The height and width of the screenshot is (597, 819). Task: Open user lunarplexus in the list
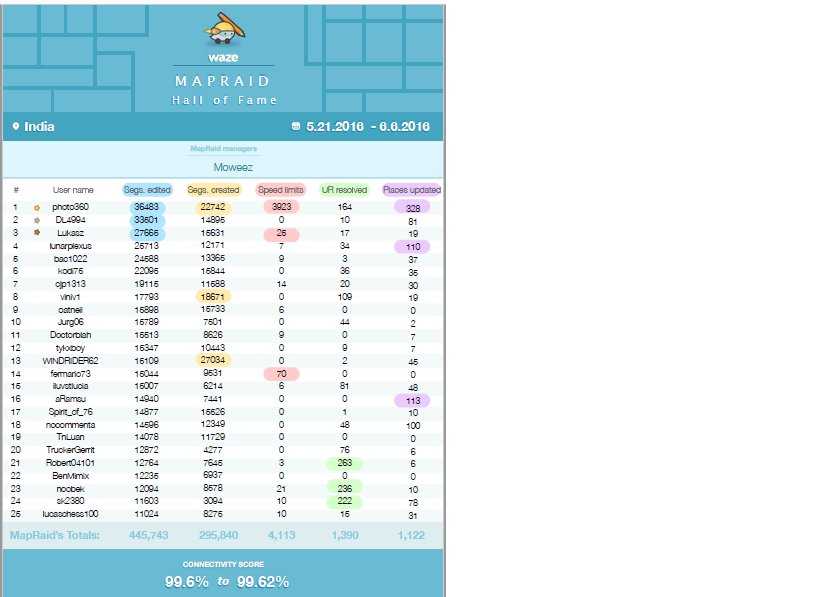pos(70,245)
